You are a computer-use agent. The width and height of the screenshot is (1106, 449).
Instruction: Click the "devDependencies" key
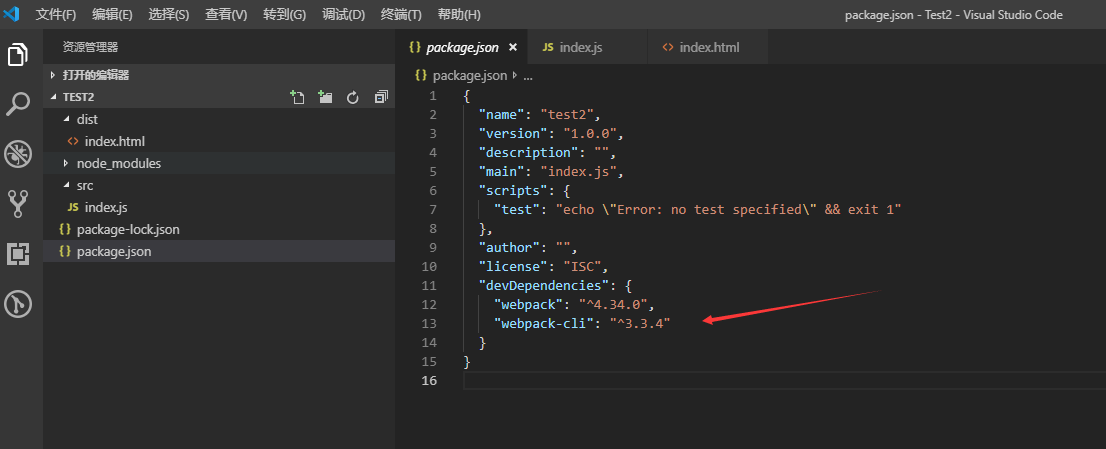(545, 285)
